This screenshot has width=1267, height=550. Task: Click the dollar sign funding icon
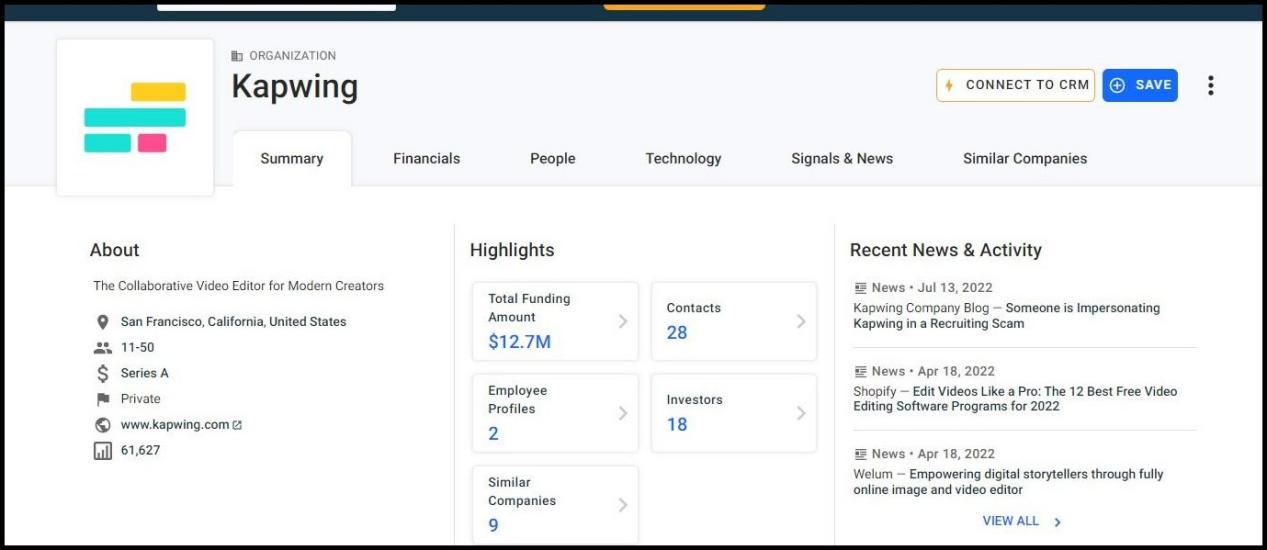coord(102,374)
